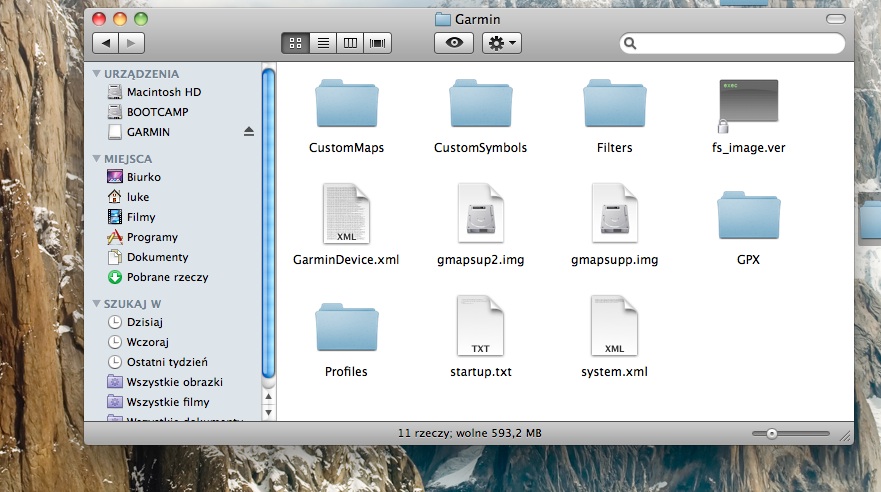This screenshot has width=881, height=492.
Task: Select the gmapsupp.img disk image
Action: tap(614, 213)
